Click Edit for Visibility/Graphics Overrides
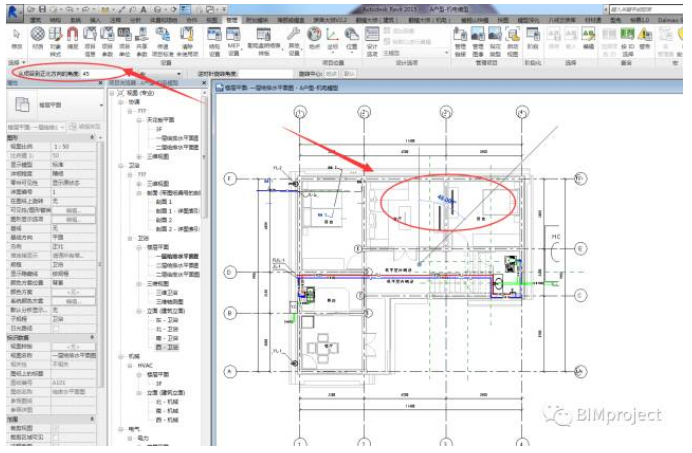Image resolution: width=692 pixels, height=453 pixels. coord(73,210)
